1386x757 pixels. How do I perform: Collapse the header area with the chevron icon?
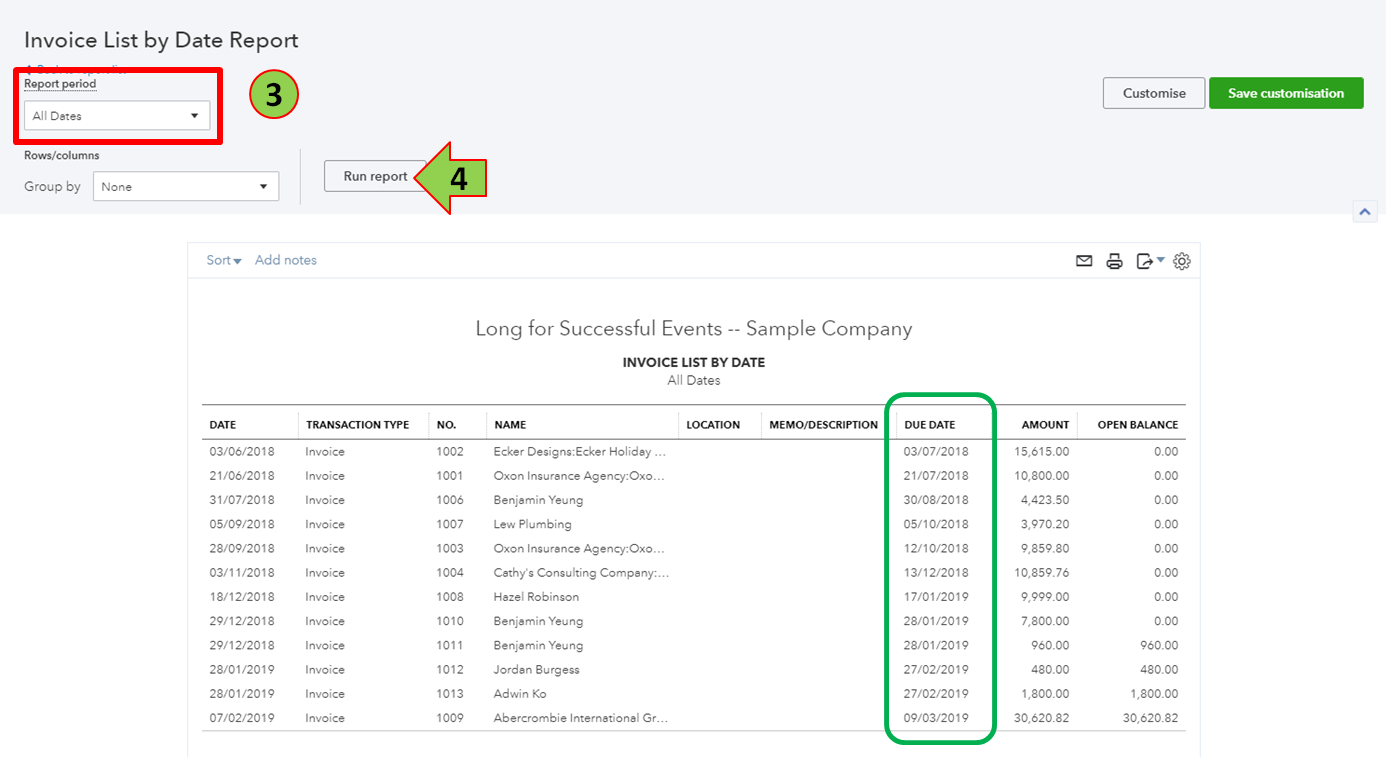[1365, 211]
